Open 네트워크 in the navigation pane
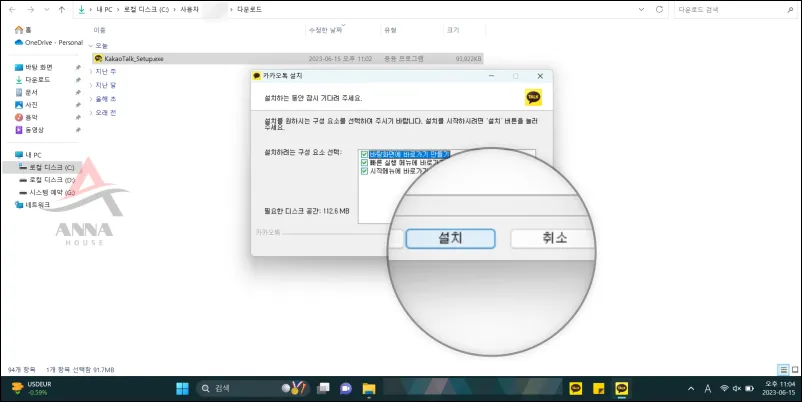 [33, 205]
